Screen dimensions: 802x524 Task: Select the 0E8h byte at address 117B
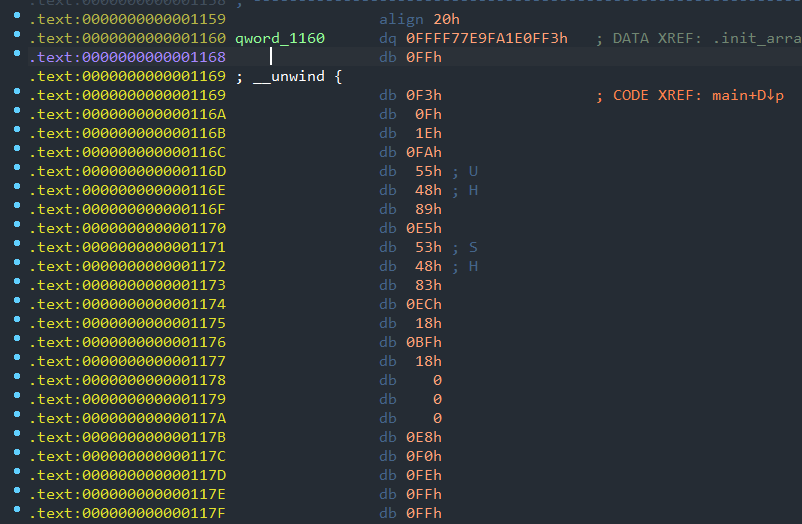(424, 437)
